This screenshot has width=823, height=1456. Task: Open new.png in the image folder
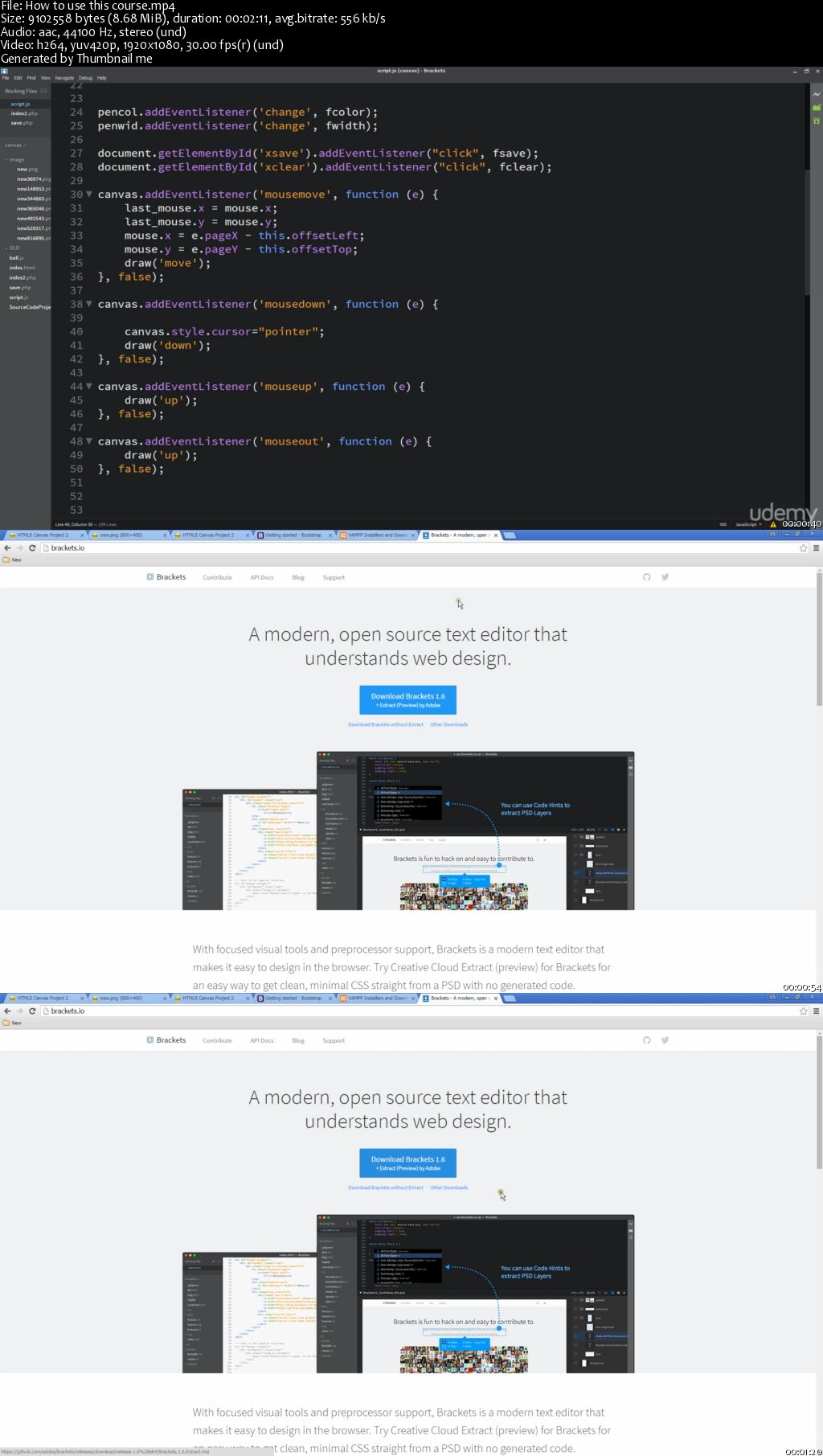(27, 169)
